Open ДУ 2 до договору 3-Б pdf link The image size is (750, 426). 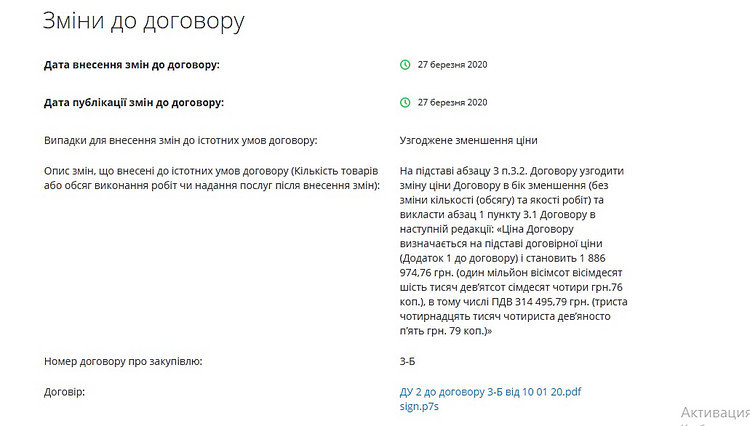coord(490,392)
